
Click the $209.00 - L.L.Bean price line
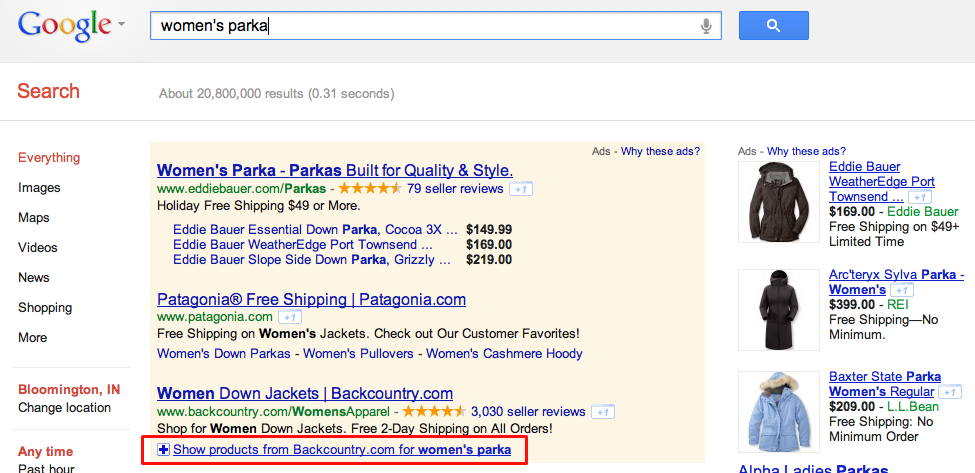click(x=884, y=407)
